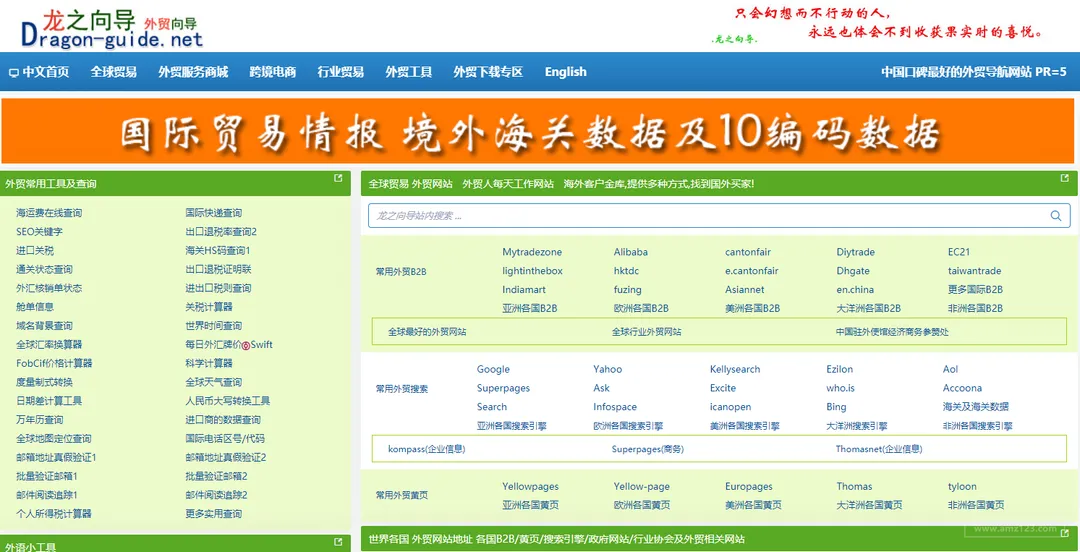
Task: Open the e.cantonfair link
Action: tap(751, 271)
